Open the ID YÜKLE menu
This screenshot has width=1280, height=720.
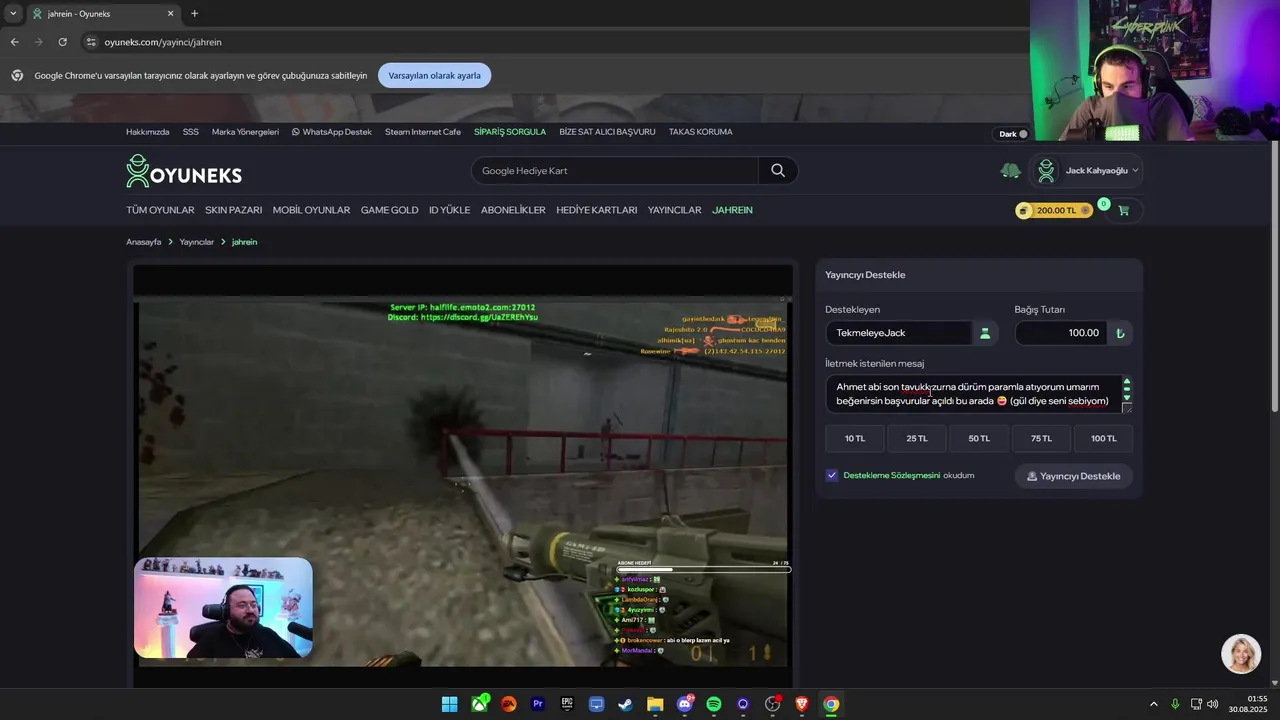point(449,210)
